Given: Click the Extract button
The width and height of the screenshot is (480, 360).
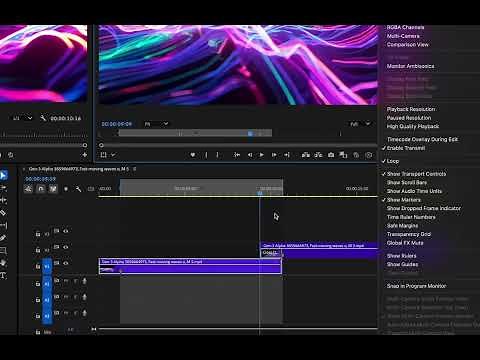Looking at the screenshot, I should click(318, 155).
